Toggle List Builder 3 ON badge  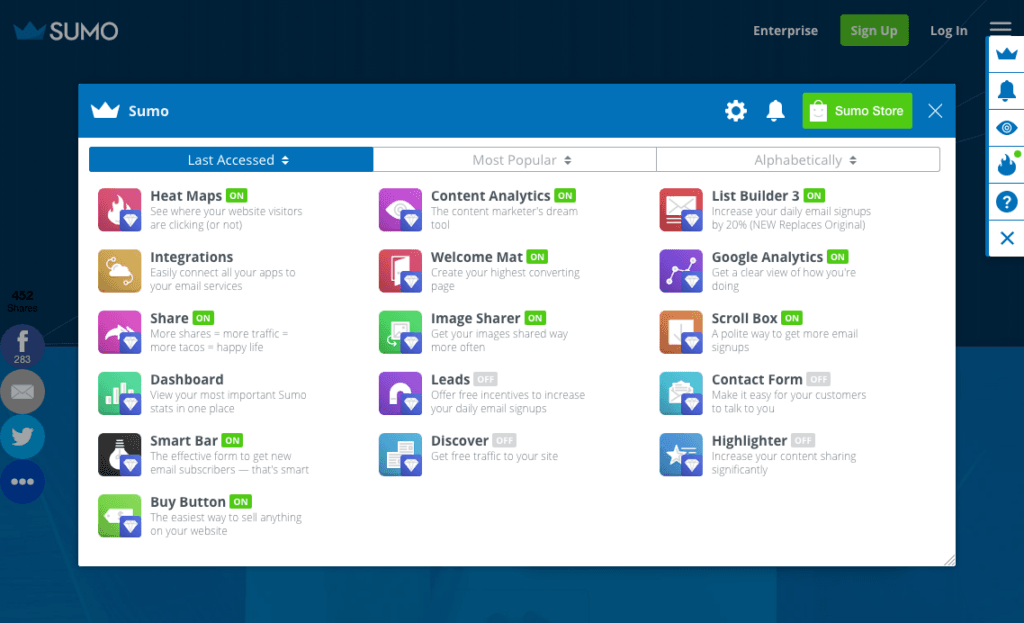tap(814, 195)
